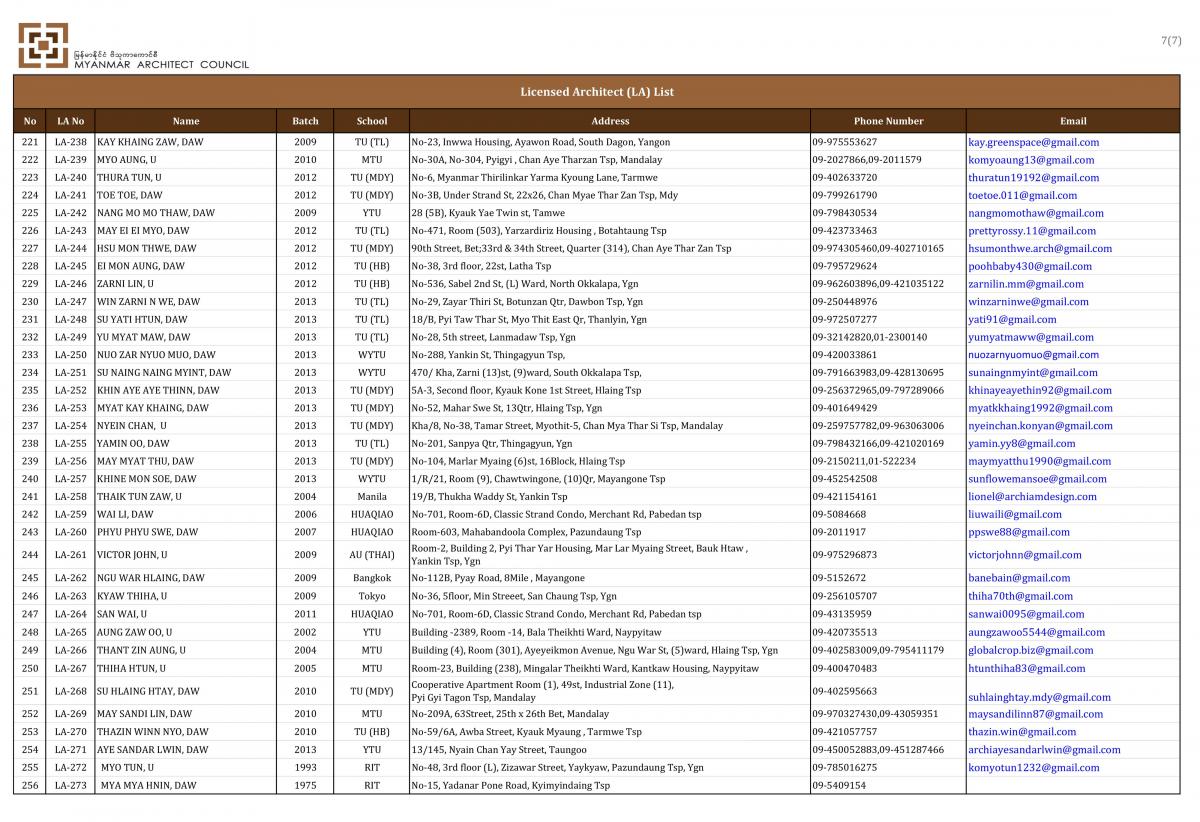Open email liuwaili@gmail.com

click(1015, 515)
